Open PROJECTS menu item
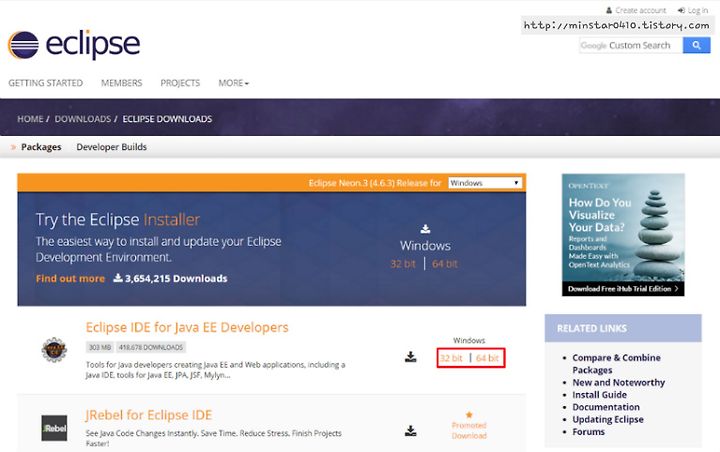The width and height of the screenshot is (720, 452). [x=180, y=83]
